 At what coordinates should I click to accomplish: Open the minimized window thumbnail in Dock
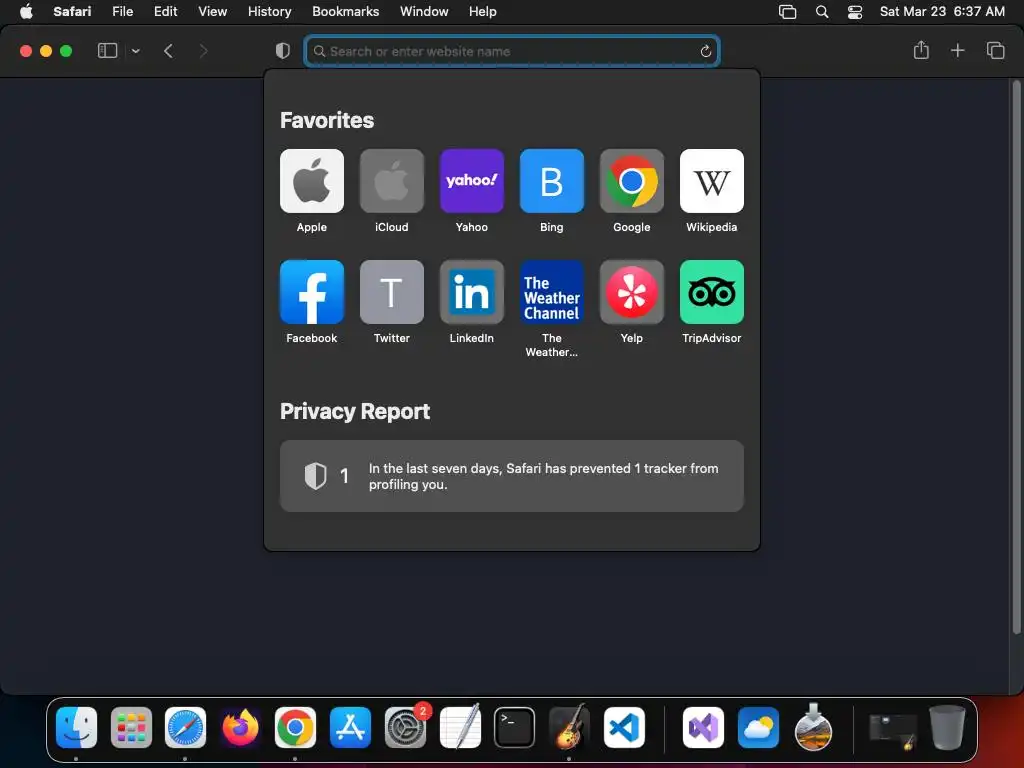pyautogui.click(x=893, y=730)
